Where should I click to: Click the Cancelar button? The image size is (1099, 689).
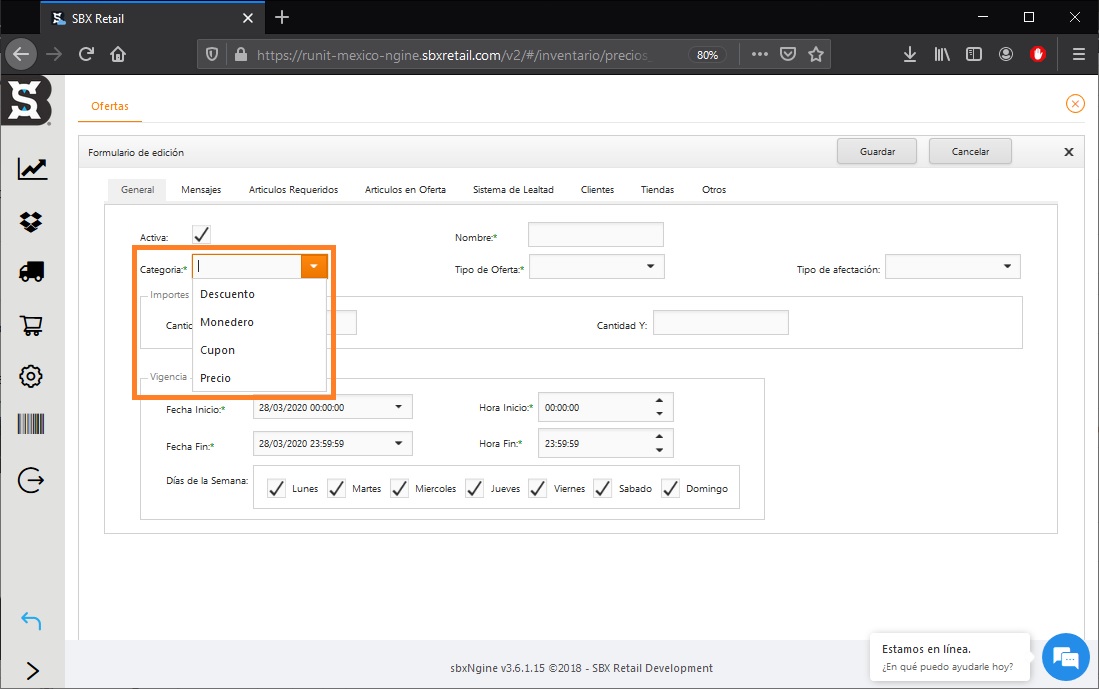(970, 151)
